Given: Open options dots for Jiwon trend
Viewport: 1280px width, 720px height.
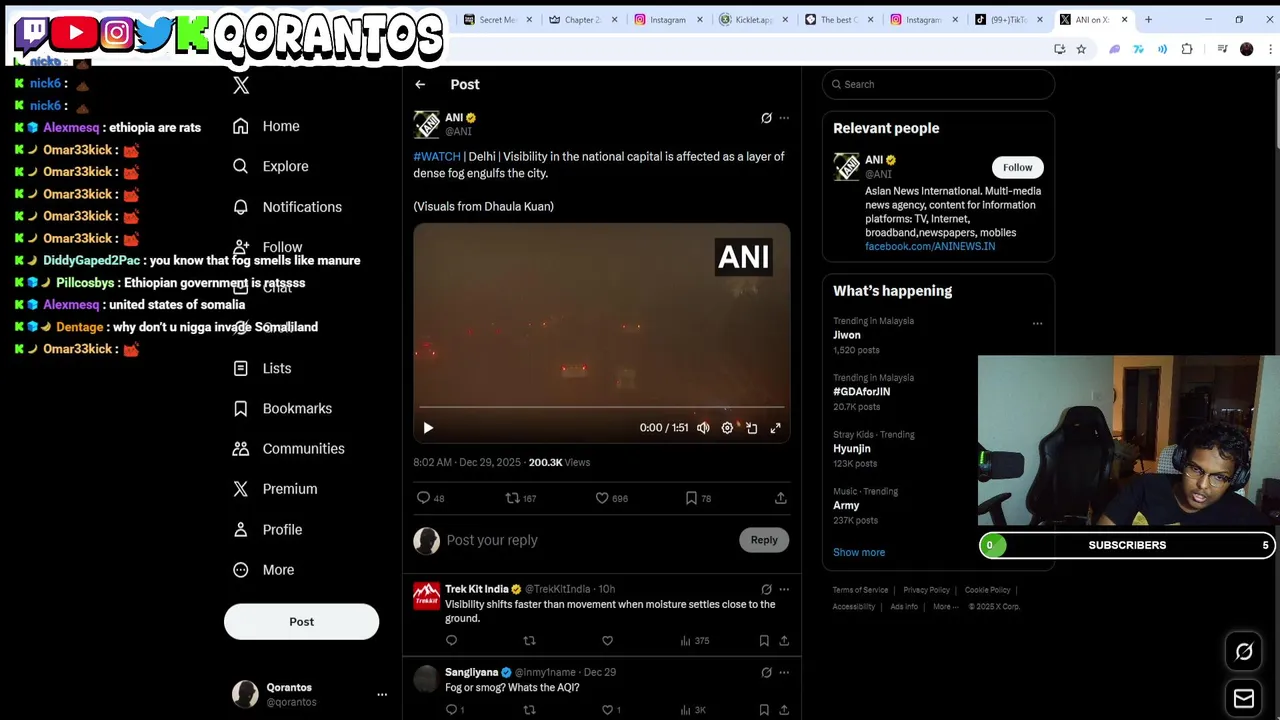Looking at the screenshot, I should tap(1037, 323).
